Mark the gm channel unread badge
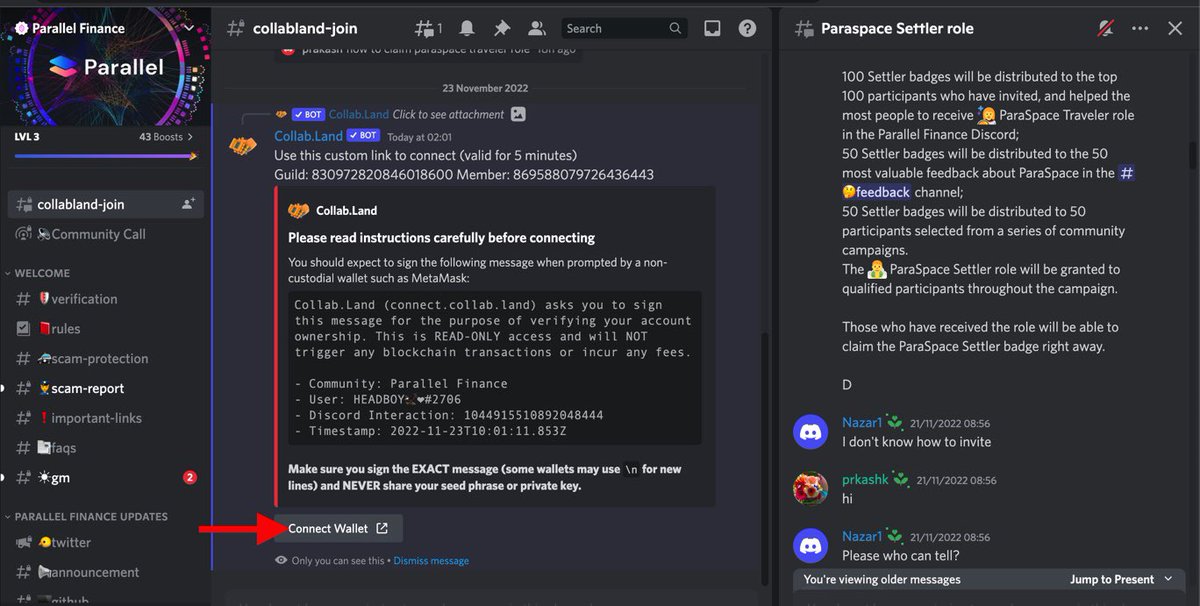 click(191, 477)
